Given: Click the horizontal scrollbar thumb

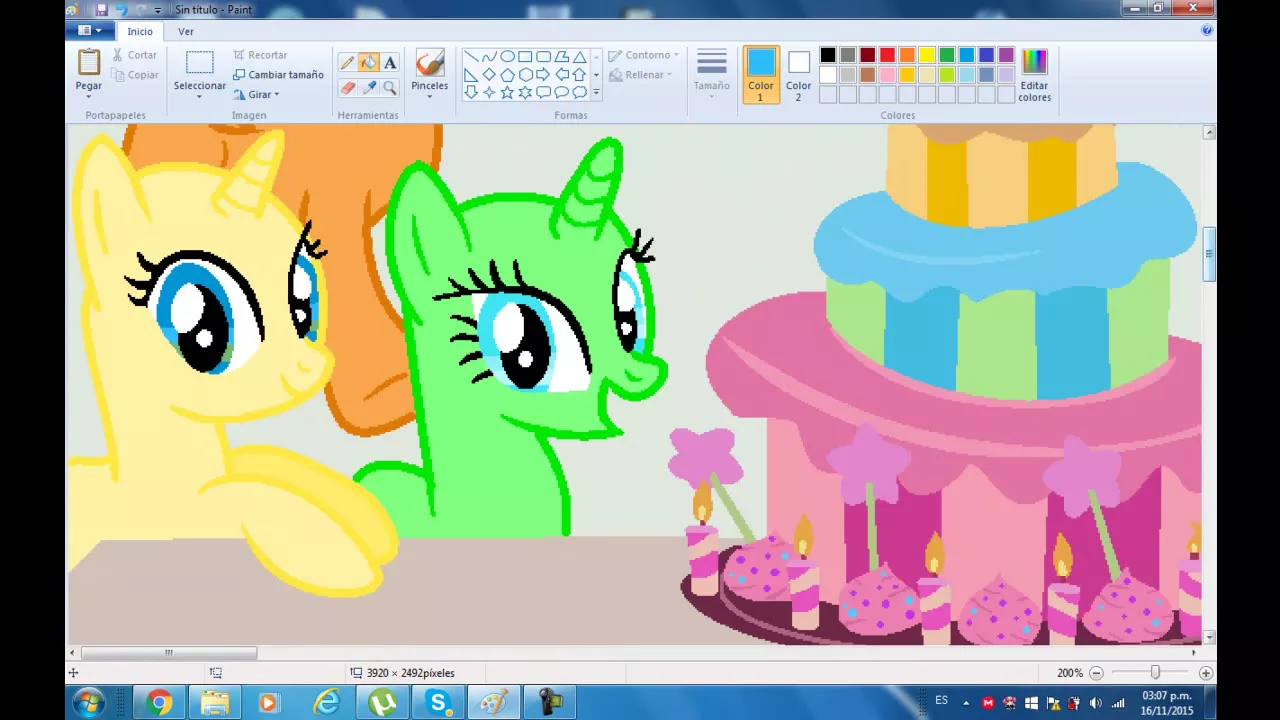Looking at the screenshot, I should pos(169,653).
